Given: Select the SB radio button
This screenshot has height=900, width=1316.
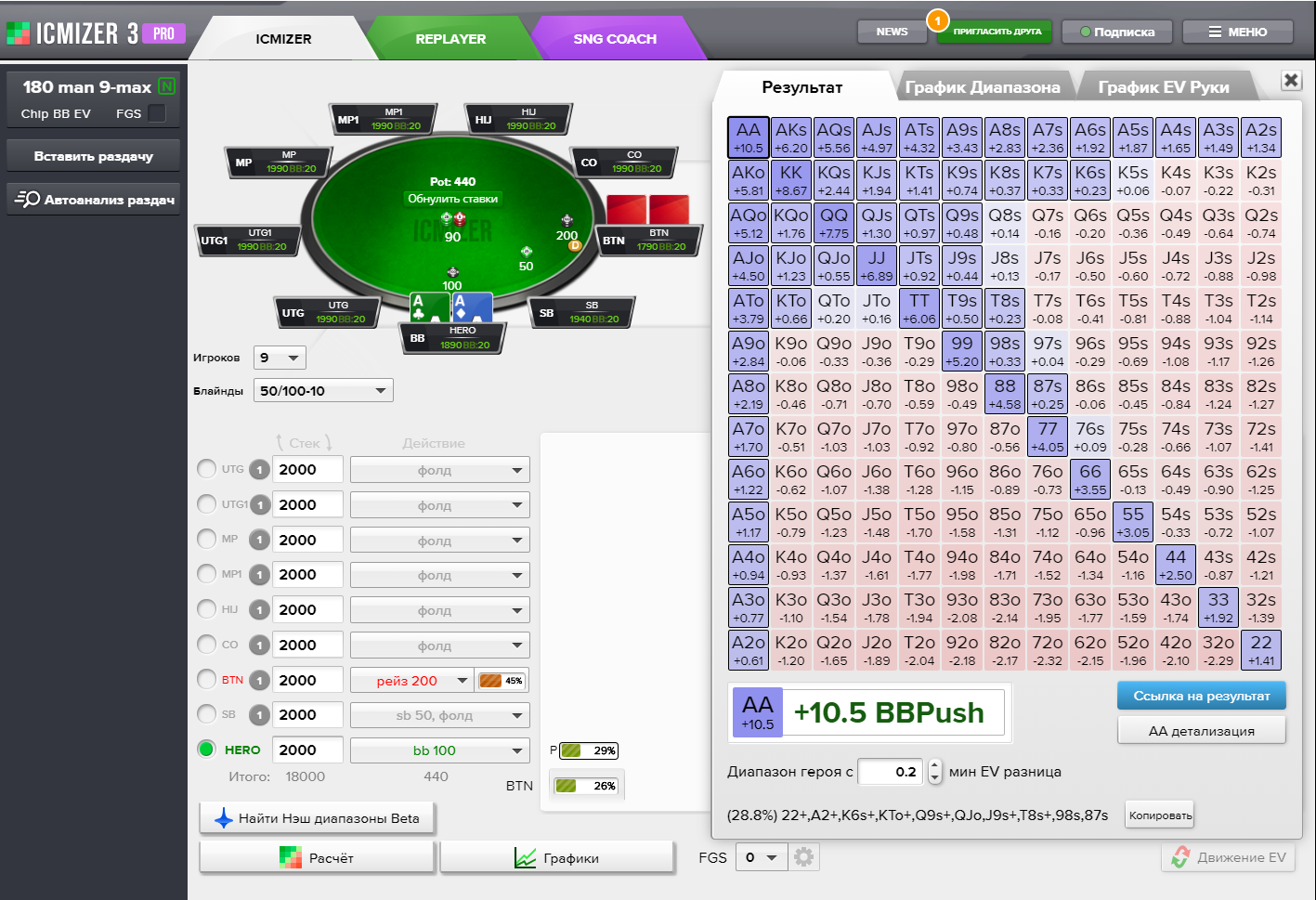Looking at the screenshot, I should pyautogui.click(x=207, y=714).
